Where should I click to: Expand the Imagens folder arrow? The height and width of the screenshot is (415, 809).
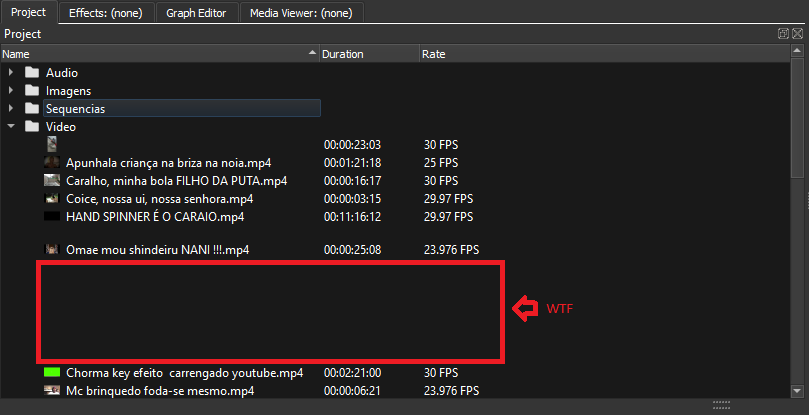pos(11,90)
